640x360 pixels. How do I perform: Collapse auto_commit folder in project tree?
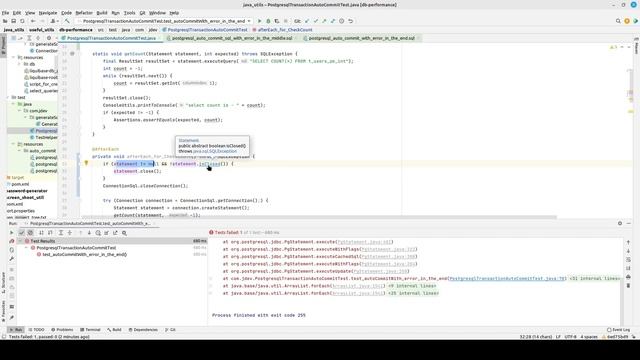pyautogui.click(x=19, y=151)
